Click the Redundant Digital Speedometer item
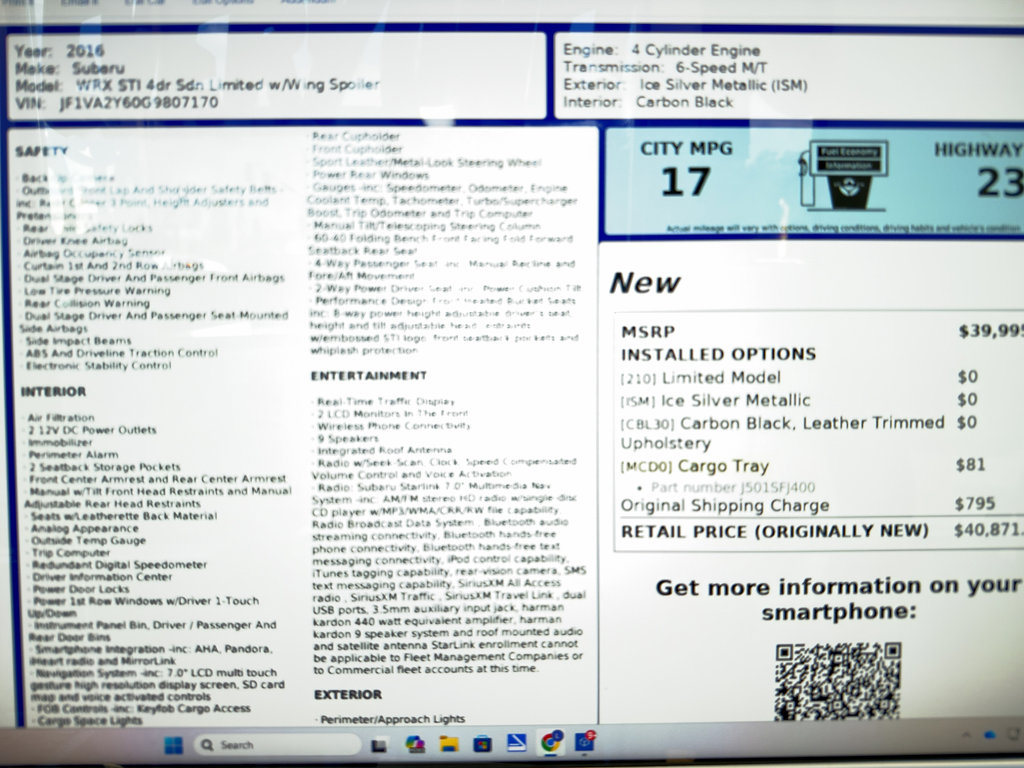The image size is (1024, 768). pos(120,564)
